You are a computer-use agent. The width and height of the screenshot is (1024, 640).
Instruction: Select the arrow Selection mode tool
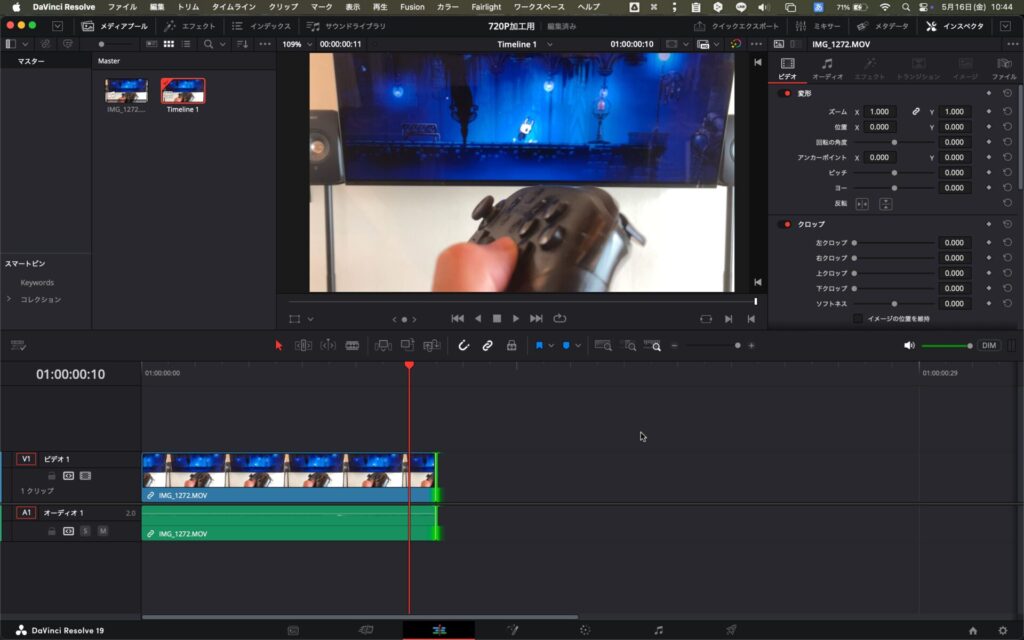click(279, 345)
